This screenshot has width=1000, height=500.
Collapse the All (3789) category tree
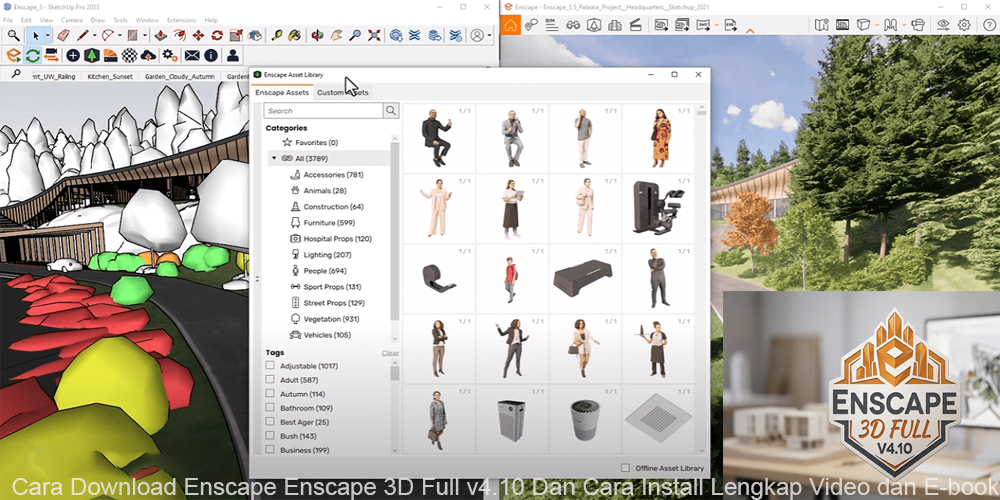274,158
